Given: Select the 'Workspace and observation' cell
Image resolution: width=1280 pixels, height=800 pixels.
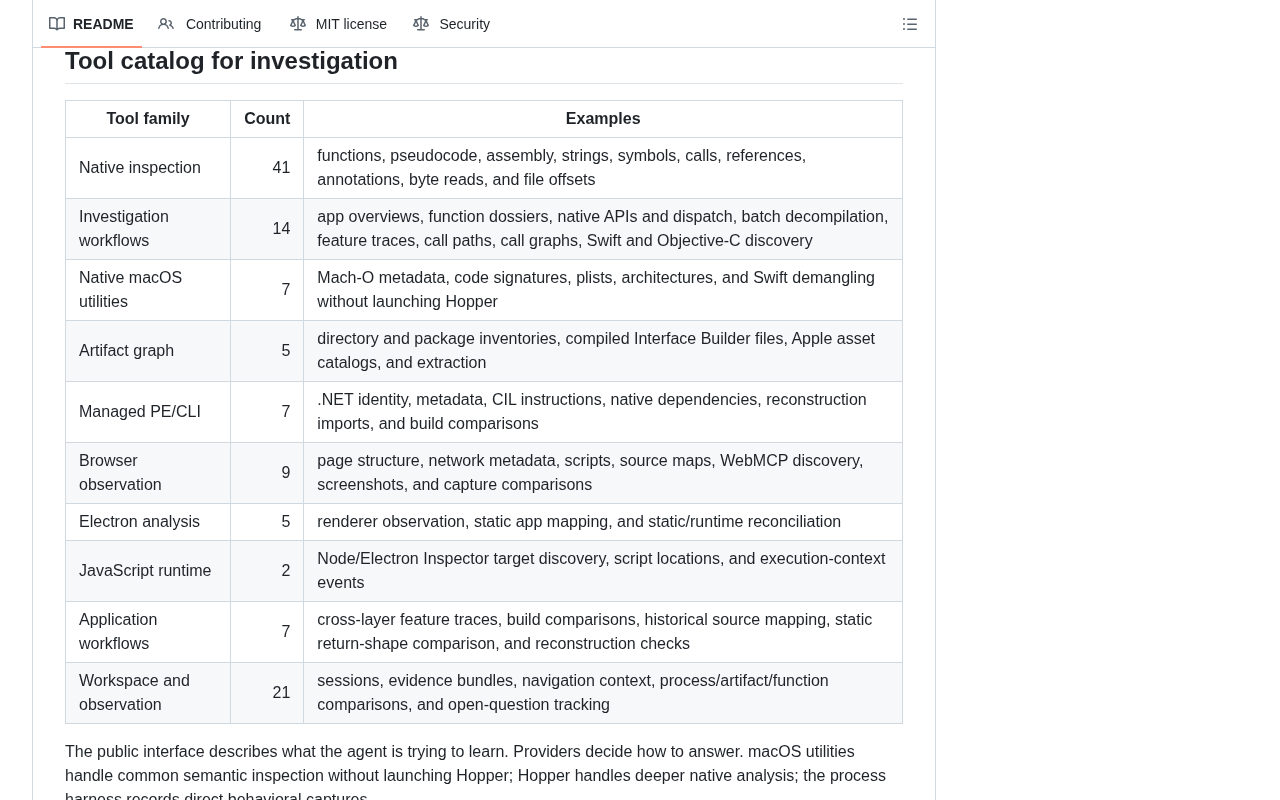Looking at the screenshot, I should point(148,693).
